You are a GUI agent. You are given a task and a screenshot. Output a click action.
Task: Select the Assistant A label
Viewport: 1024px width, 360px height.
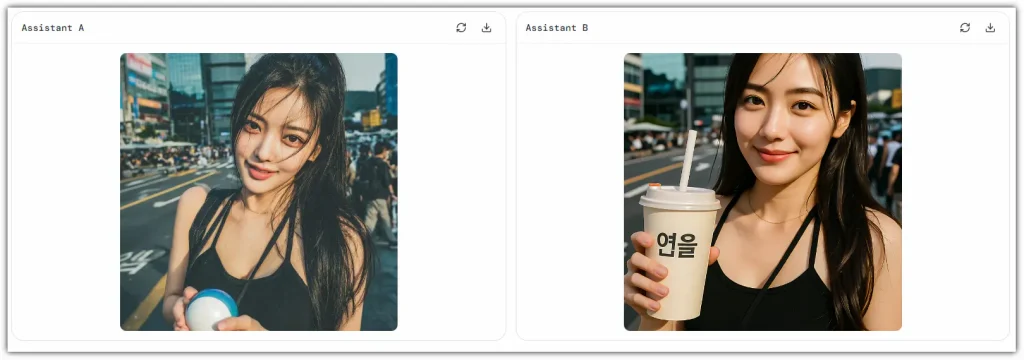52,28
